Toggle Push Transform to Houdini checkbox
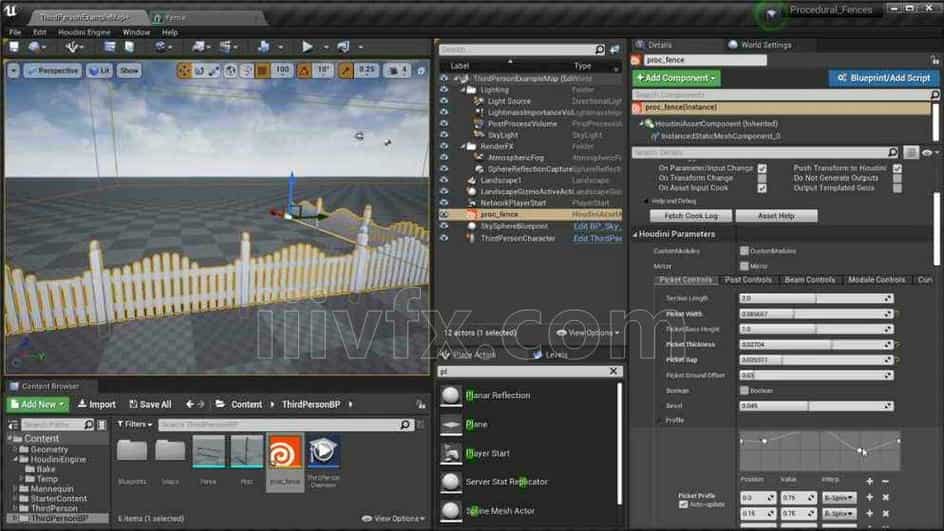Image resolution: width=944 pixels, height=531 pixels. [x=897, y=169]
